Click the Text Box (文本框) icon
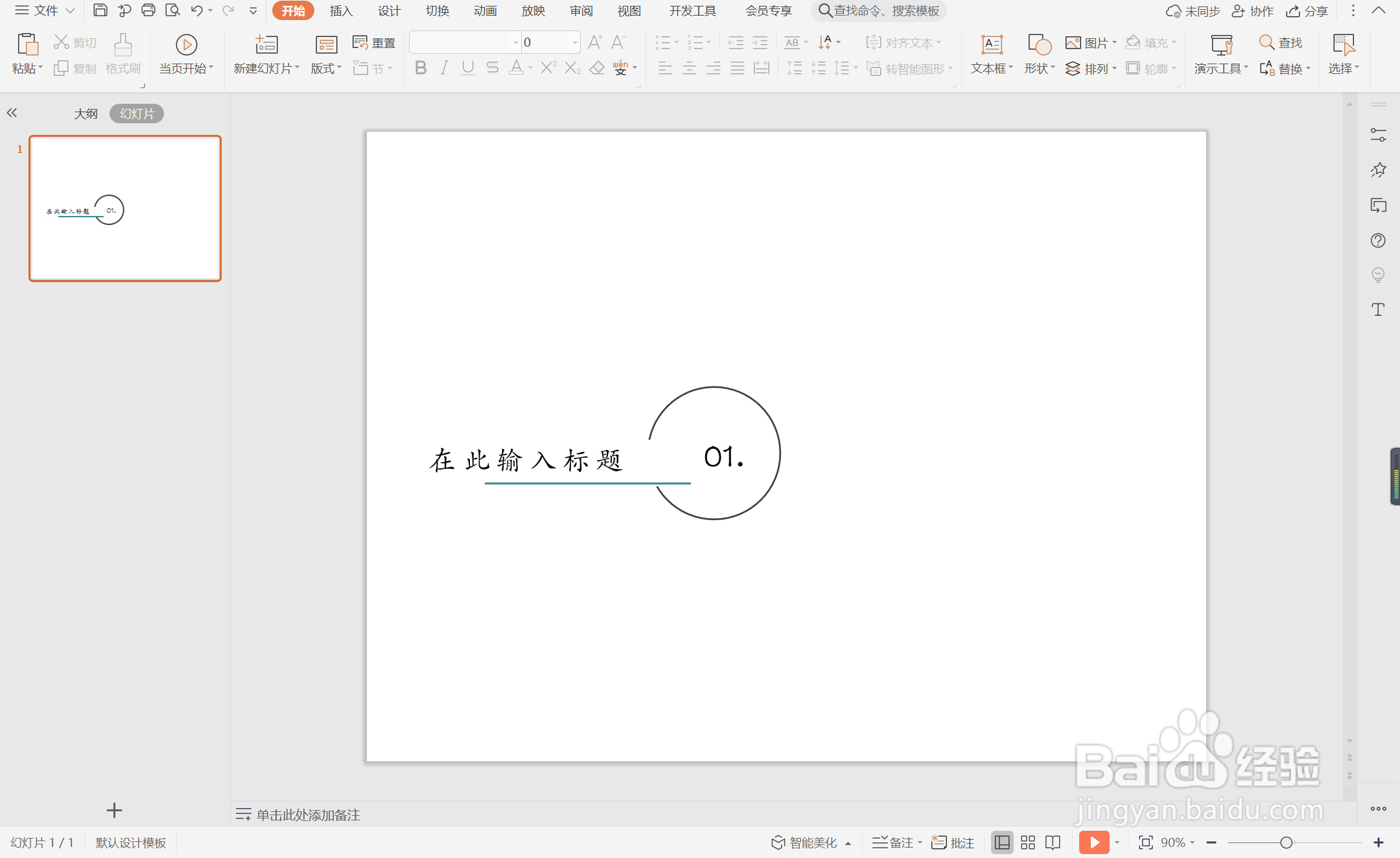The width and height of the screenshot is (1400, 858). 991,45
